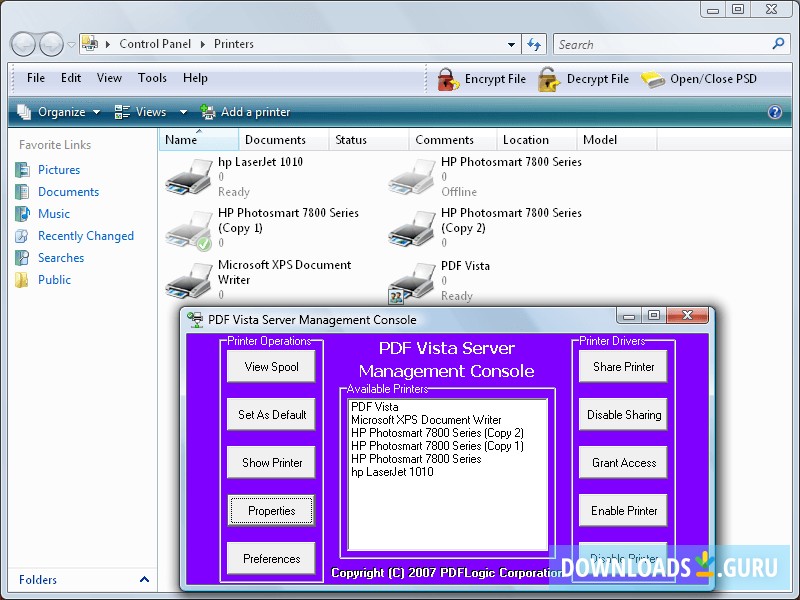This screenshot has height=600, width=800.
Task: Click the Set As Default button
Action: 271,414
